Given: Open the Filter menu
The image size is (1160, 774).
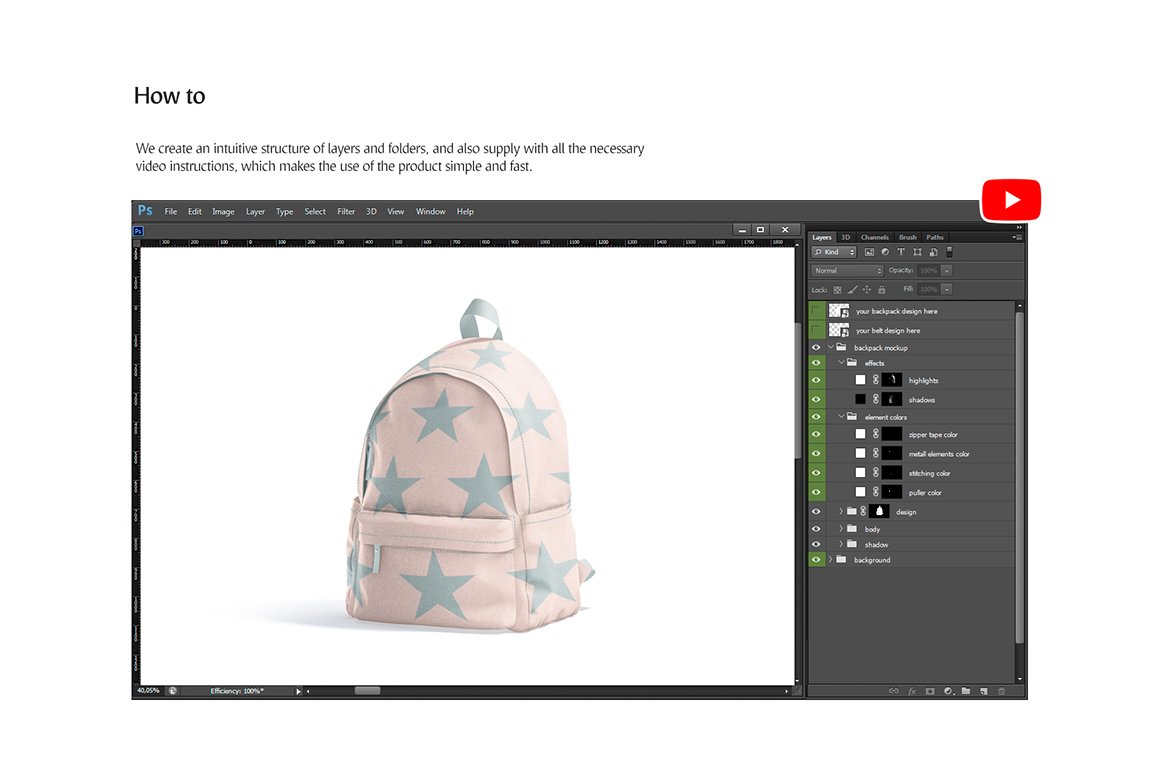Looking at the screenshot, I should tap(346, 212).
